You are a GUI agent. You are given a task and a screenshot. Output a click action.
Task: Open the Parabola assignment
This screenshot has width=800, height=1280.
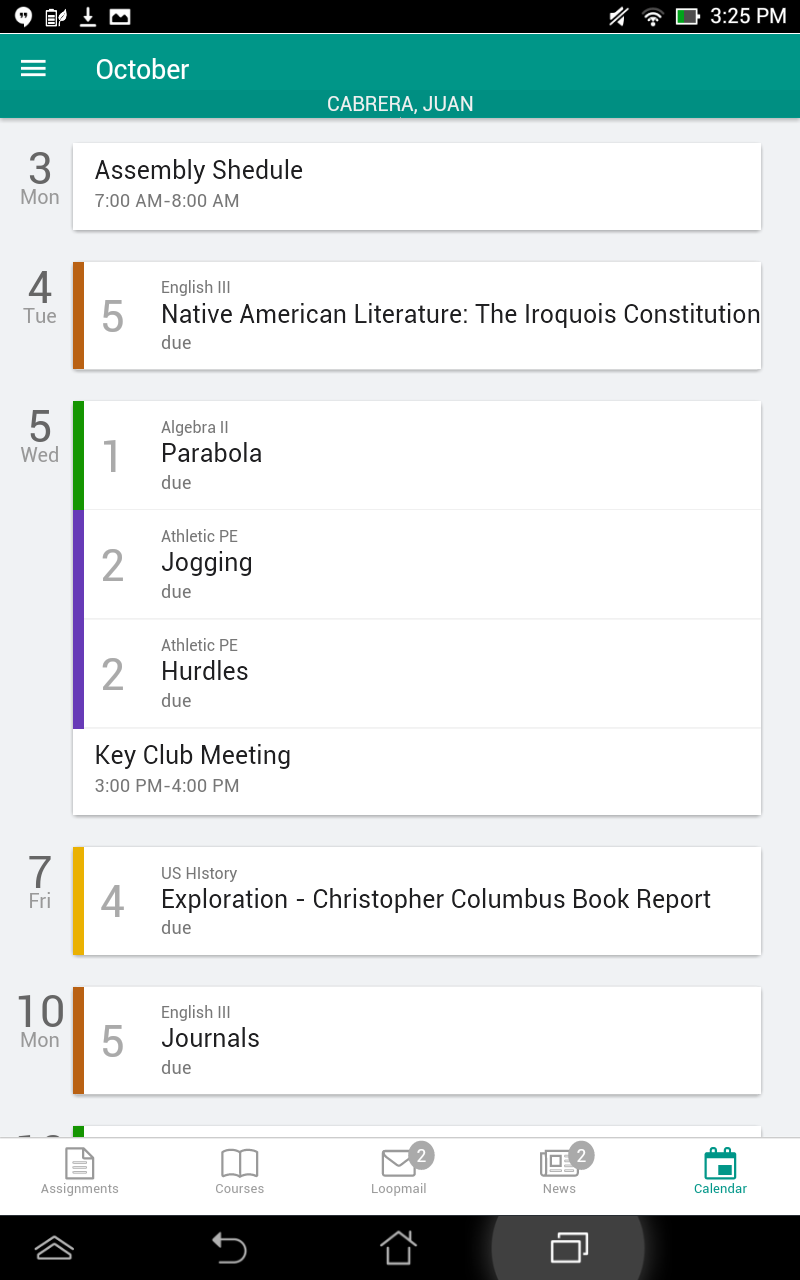[420, 455]
